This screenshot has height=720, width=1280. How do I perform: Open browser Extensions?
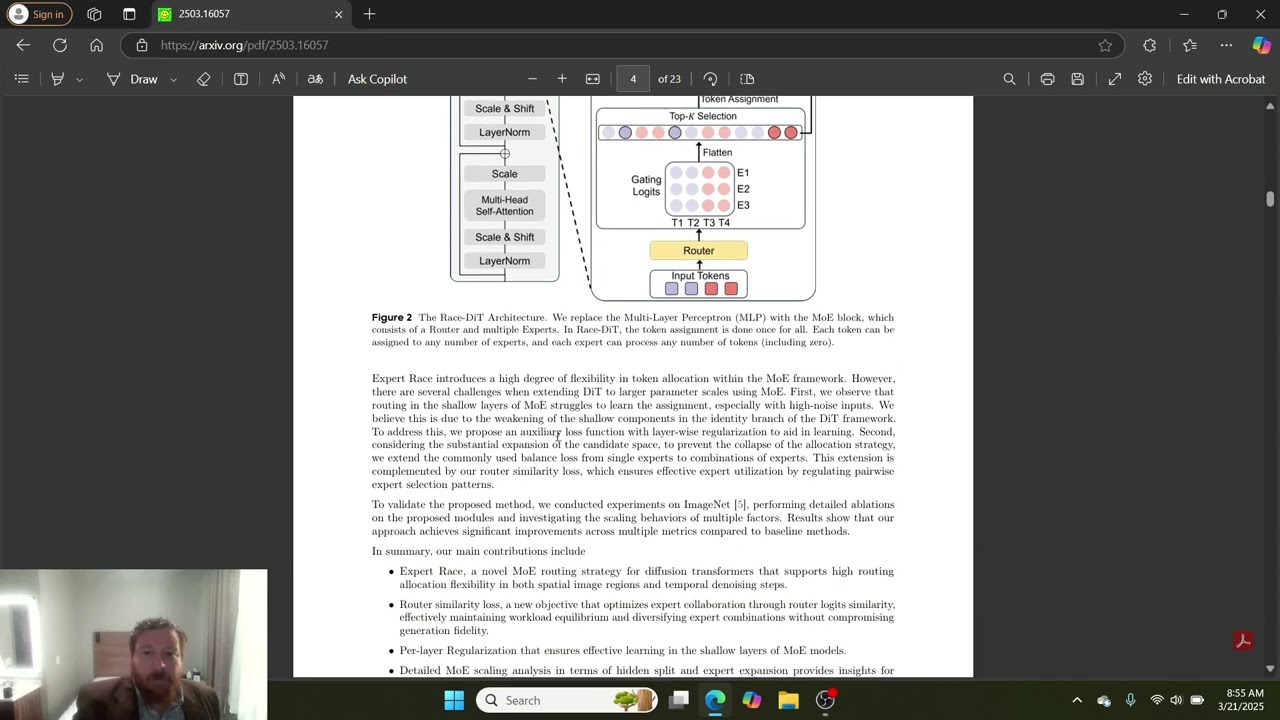pos(1149,45)
